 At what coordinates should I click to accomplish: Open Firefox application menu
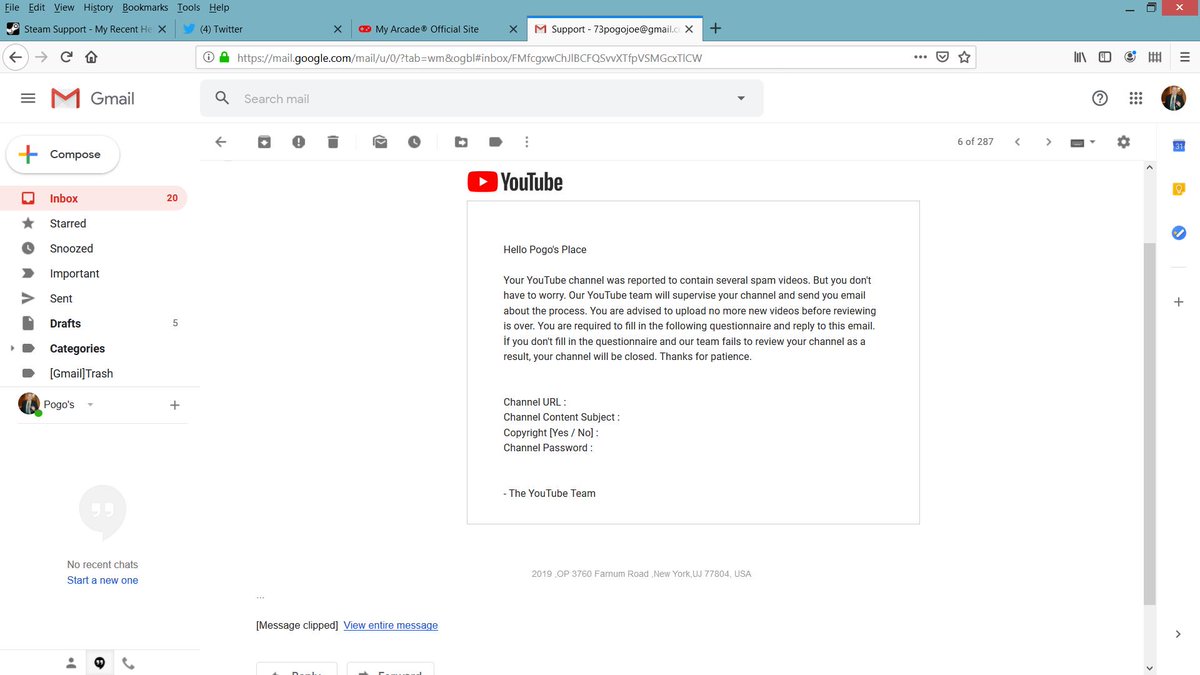[x=1183, y=57]
